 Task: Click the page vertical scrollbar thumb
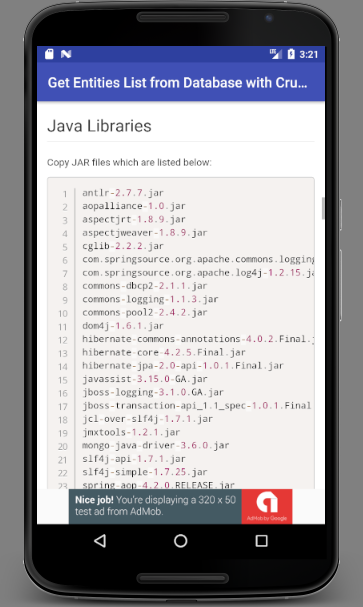(x=323, y=208)
